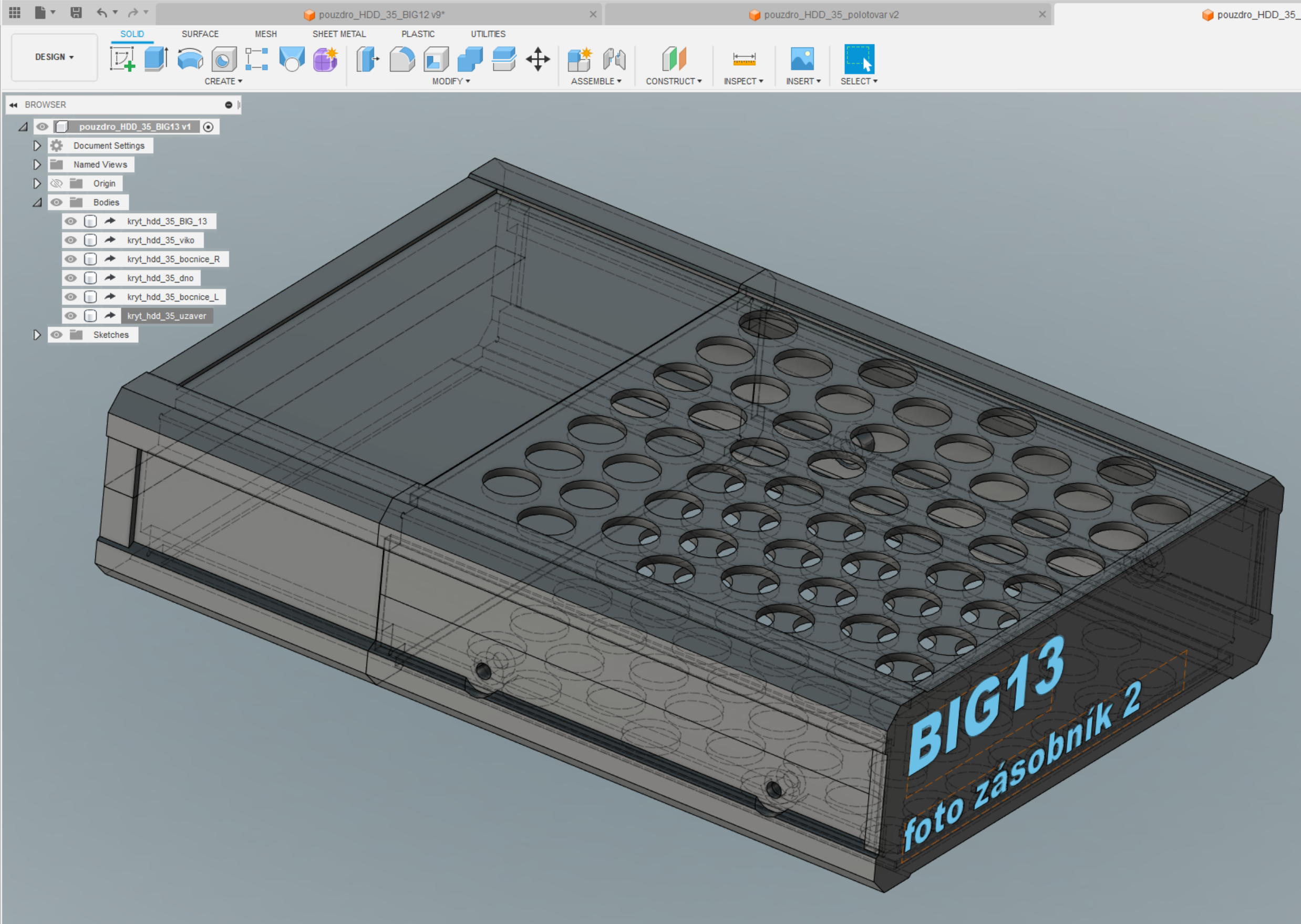
Task: Click the Create Sketch tool icon
Action: click(x=122, y=59)
